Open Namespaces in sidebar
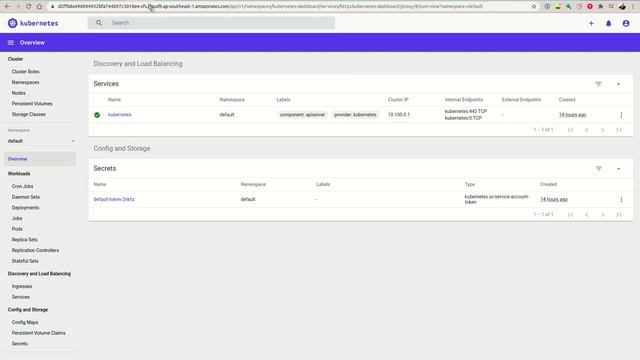The image size is (640, 360). (25, 82)
